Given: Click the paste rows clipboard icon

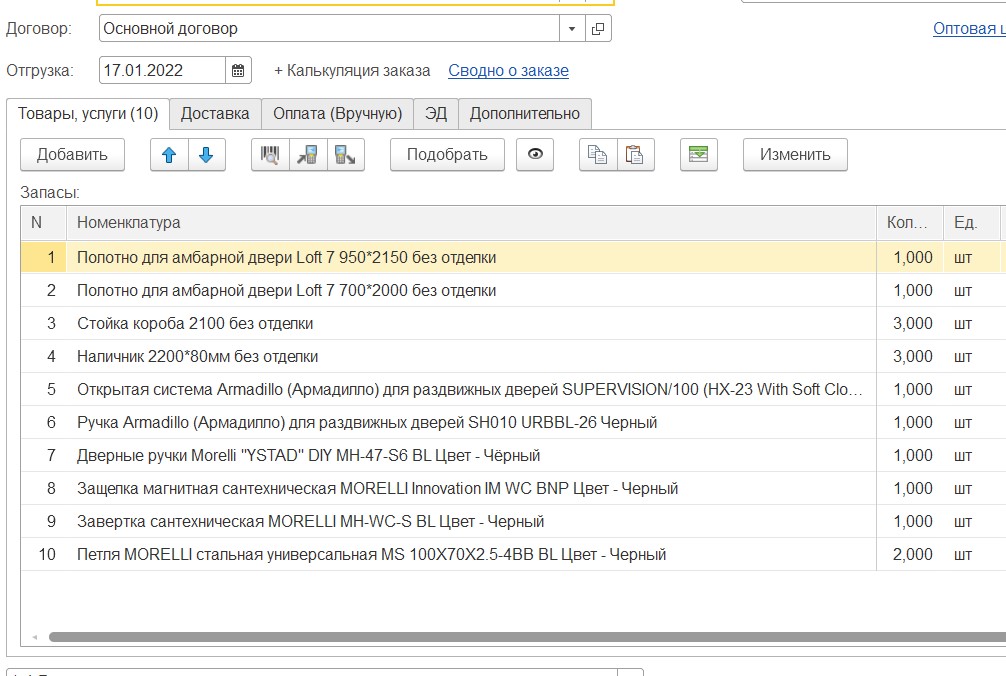Looking at the screenshot, I should [634, 155].
